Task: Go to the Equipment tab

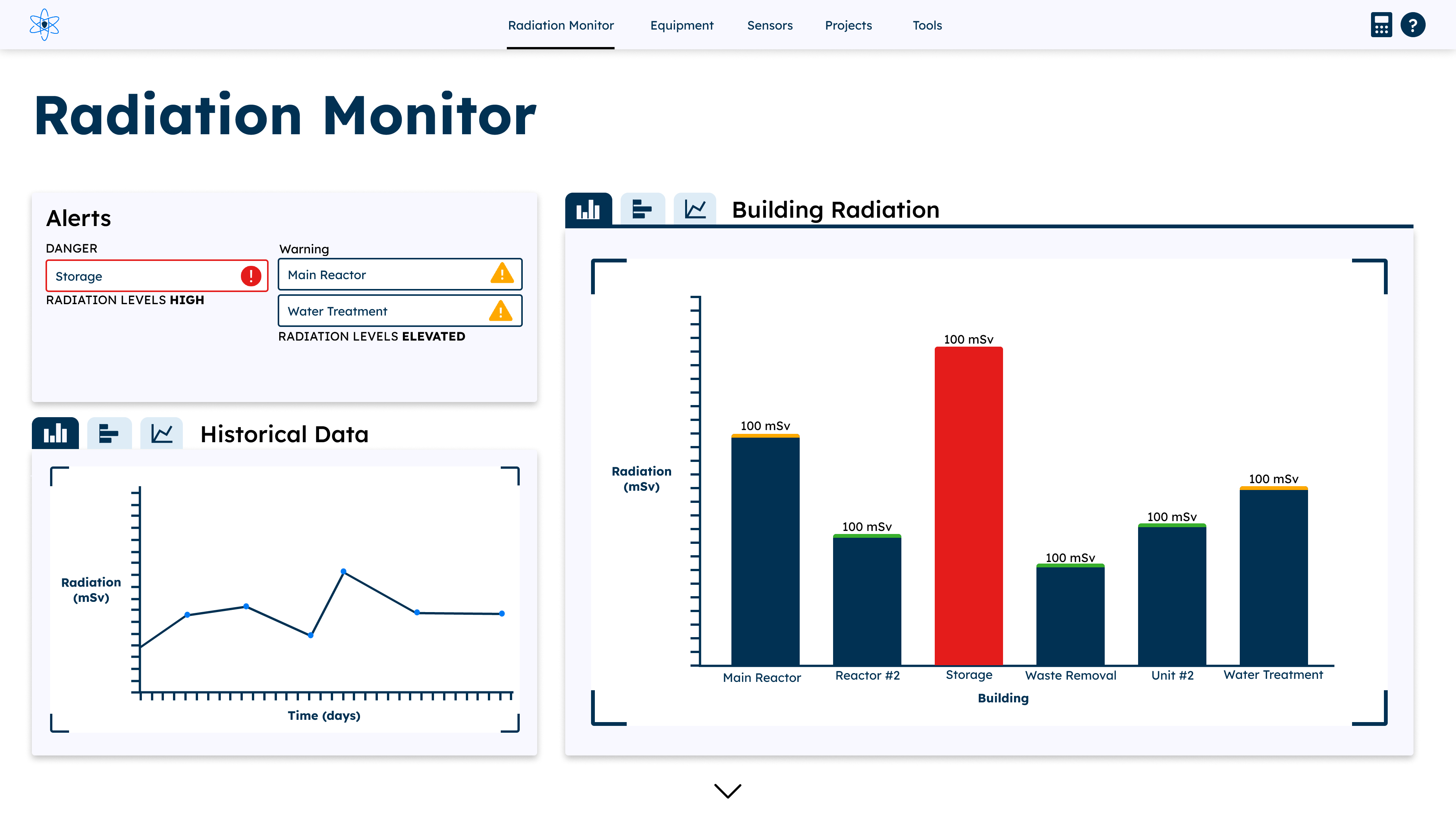Action: [x=681, y=25]
